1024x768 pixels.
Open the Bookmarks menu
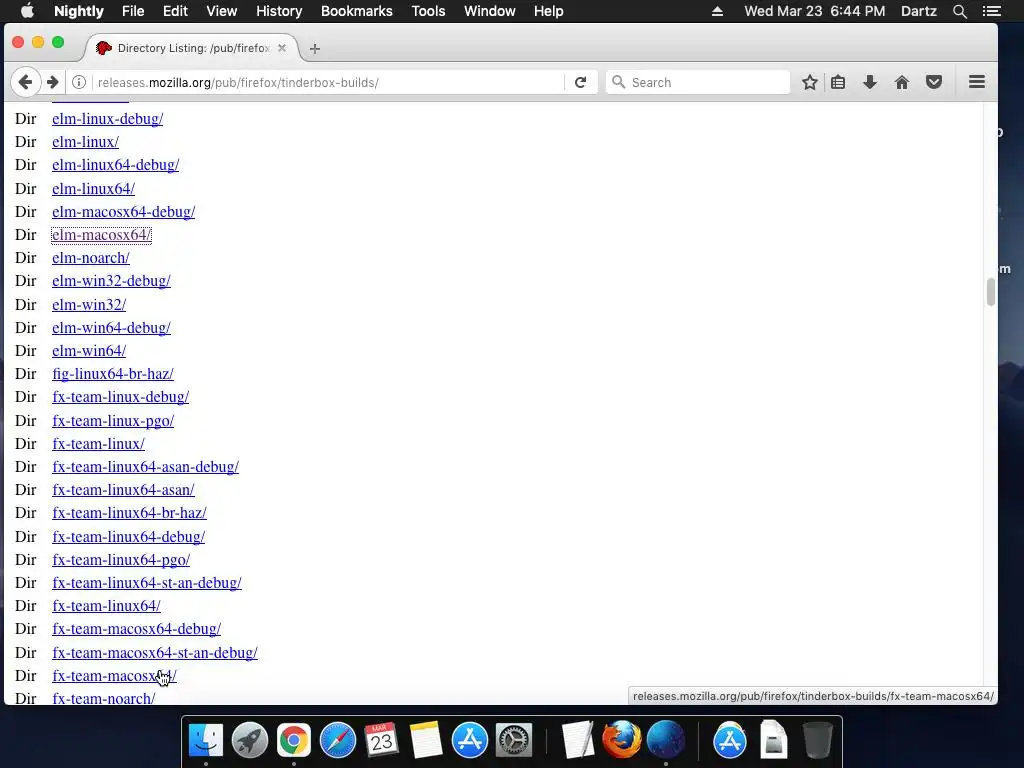[357, 11]
